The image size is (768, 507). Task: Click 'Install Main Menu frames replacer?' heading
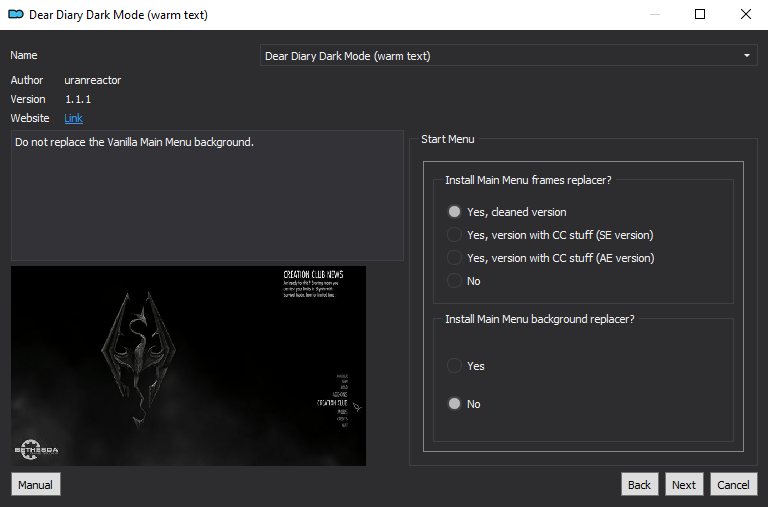(x=528, y=180)
